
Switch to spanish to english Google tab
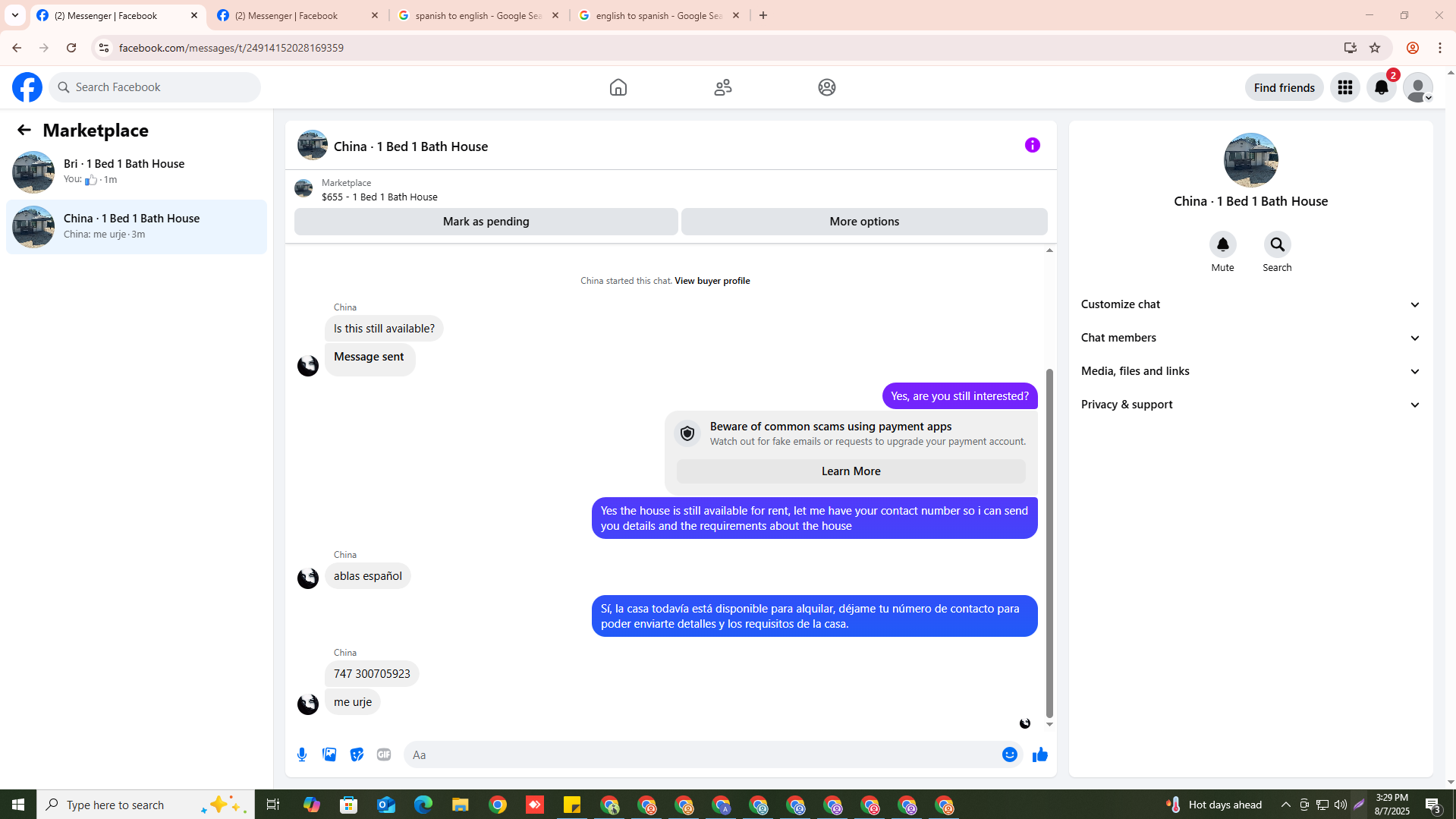tap(479, 15)
